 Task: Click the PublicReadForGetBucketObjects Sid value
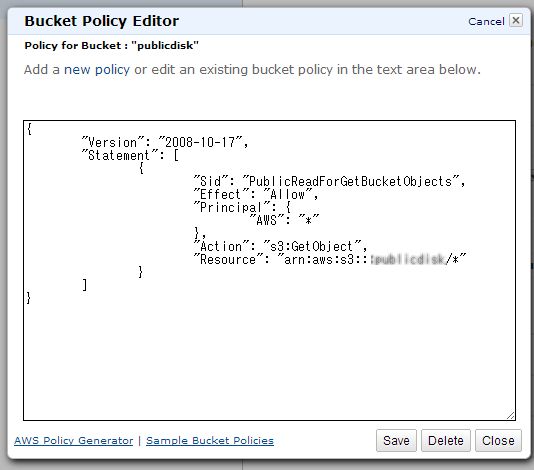click(351, 181)
